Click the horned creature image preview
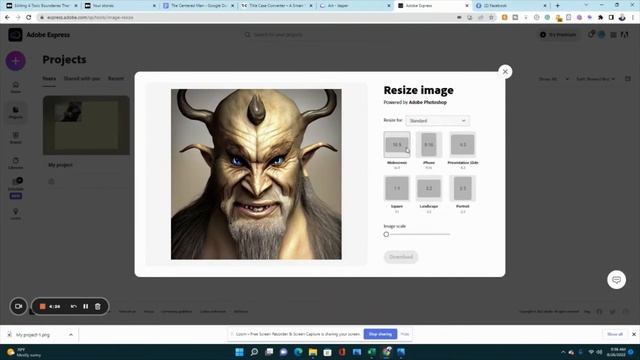 (256, 174)
